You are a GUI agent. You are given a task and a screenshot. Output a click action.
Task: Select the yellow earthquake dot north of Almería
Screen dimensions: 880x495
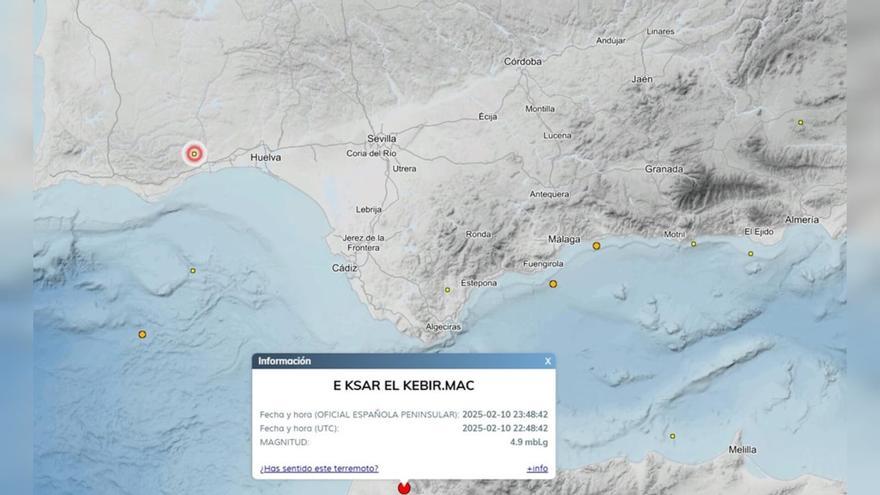tap(801, 122)
